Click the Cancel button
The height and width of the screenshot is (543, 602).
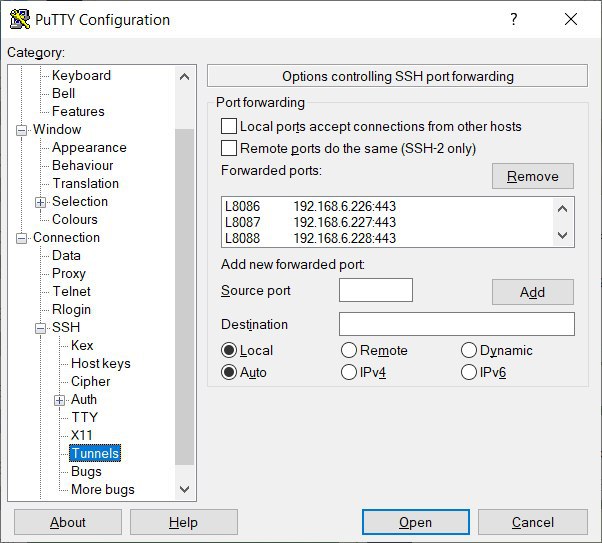(533, 522)
